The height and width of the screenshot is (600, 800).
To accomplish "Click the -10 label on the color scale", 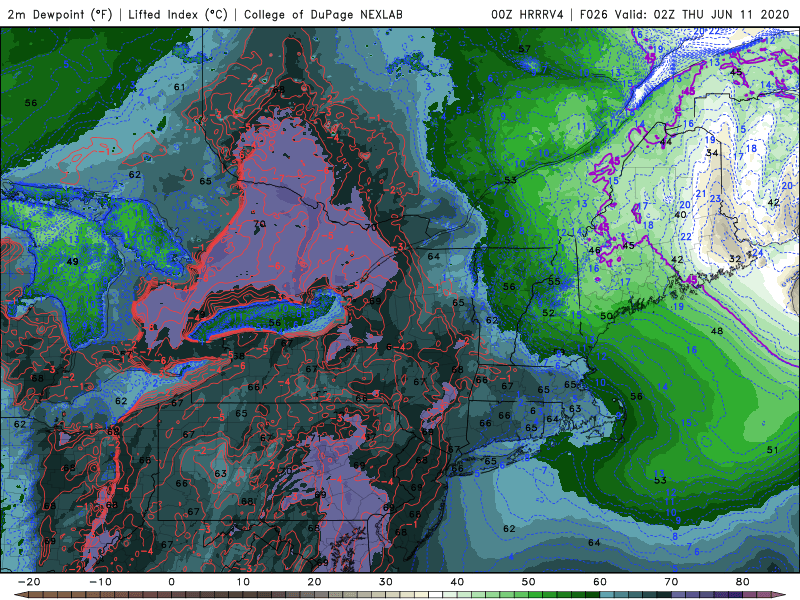I will pyautogui.click(x=100, y=582).
